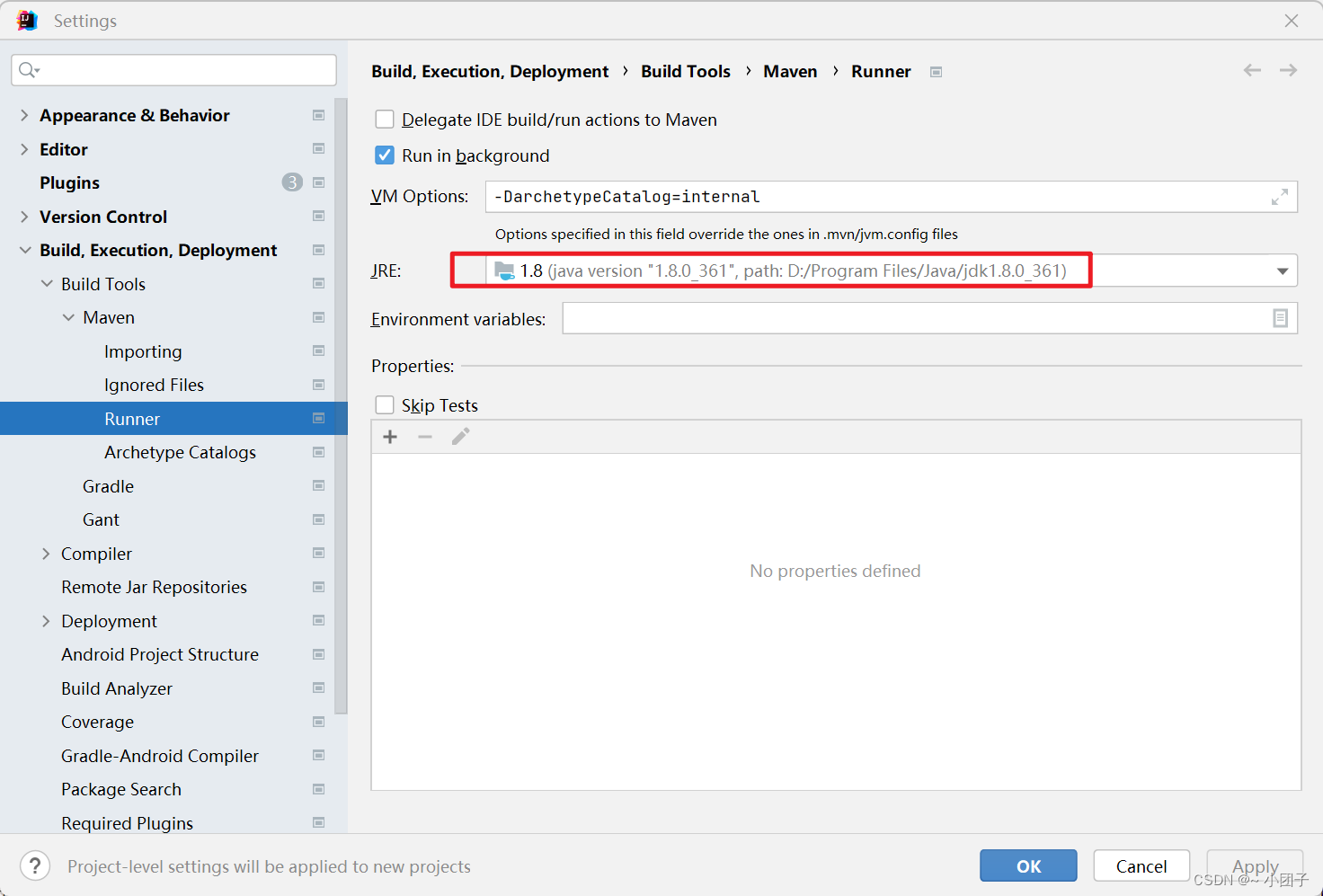Click Maven in the breadcrumb

pos(790,71)
